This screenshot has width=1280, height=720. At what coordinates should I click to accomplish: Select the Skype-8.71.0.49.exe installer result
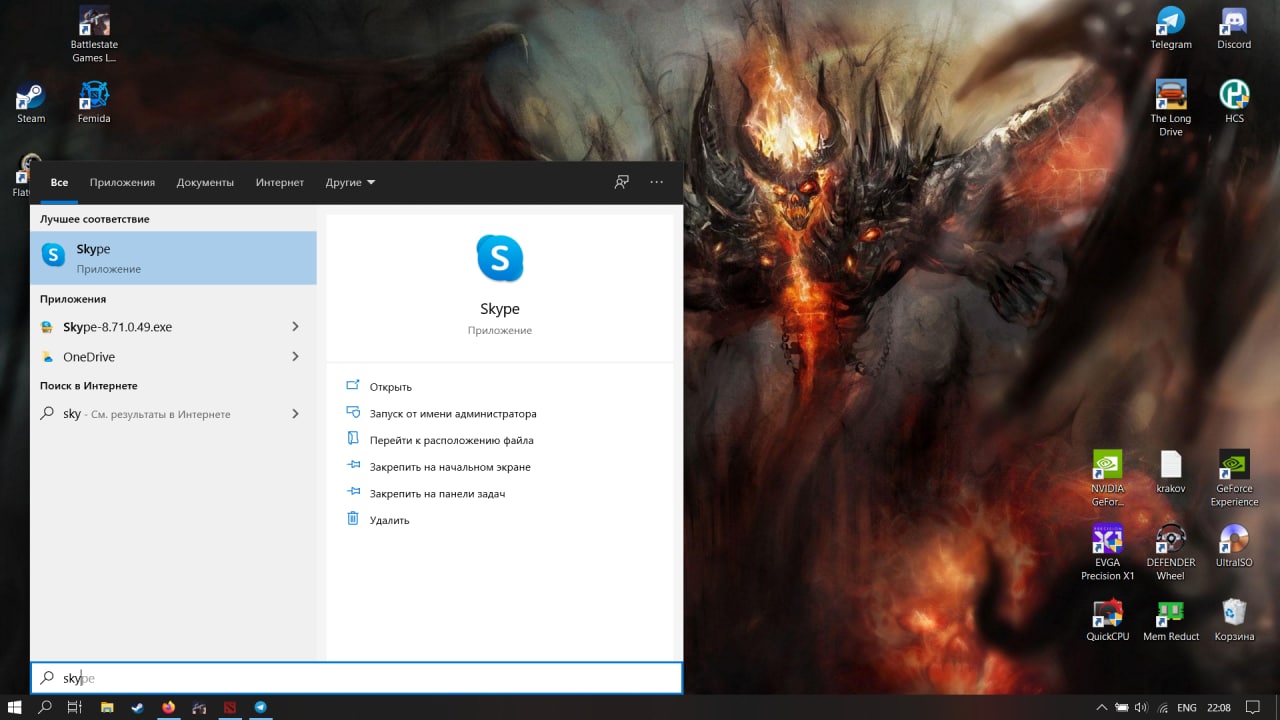(x=160, y=327)
